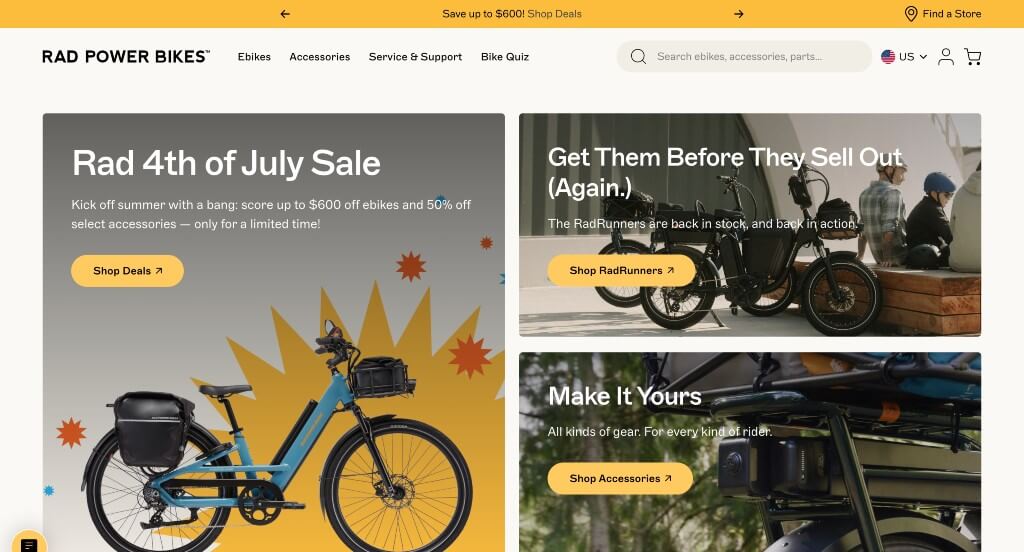This screenshot has width=1024, height=552.
Task: Focus the search ebikes, accessories, parts field
Action: [x=744, y=57]
